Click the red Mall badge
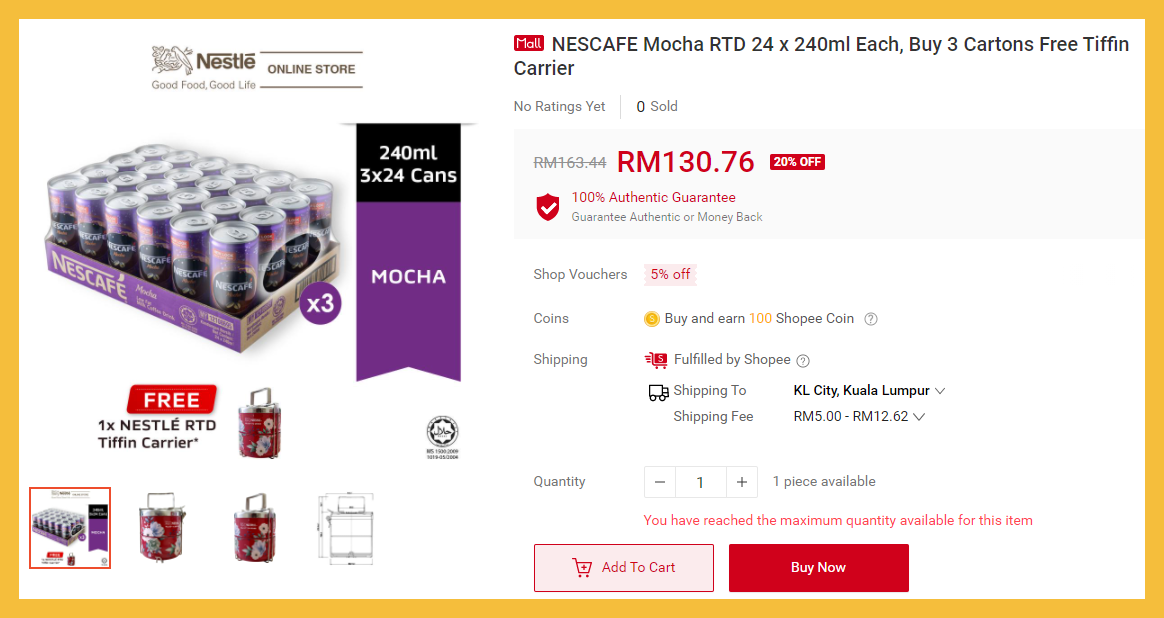 (528, 44)
